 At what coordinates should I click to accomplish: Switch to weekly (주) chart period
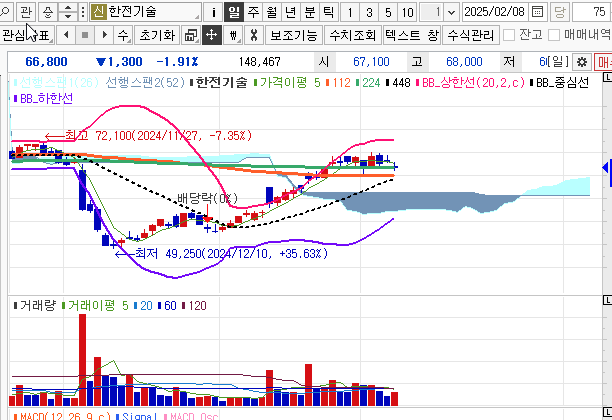tap(253, 12)
